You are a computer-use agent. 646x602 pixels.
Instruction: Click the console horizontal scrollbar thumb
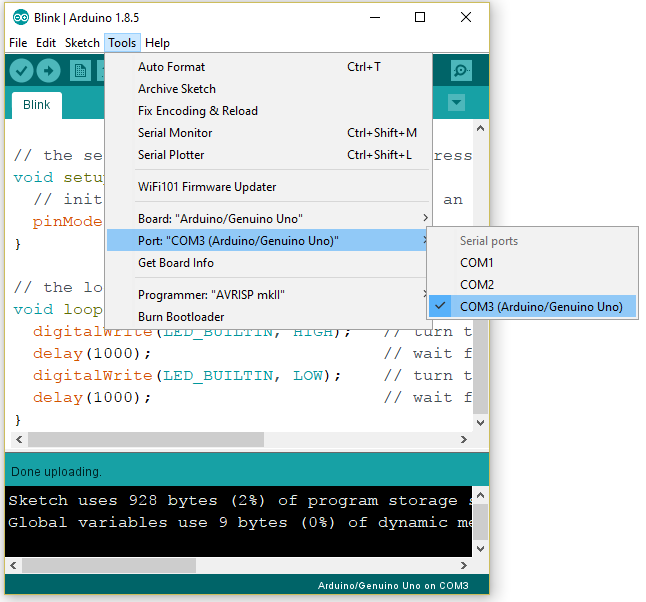(x=109, y=566)
